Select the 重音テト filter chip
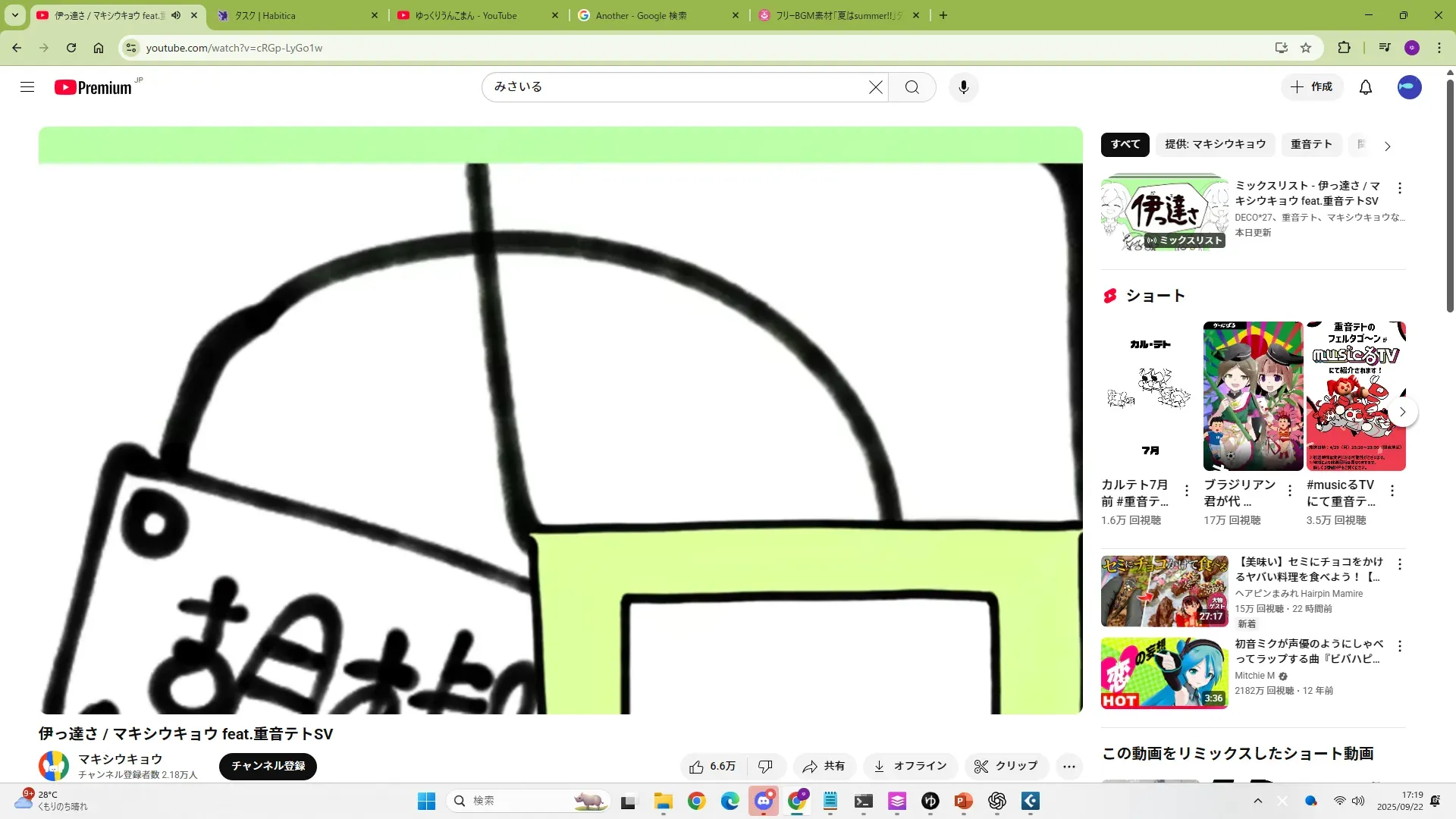This screenshot has width=1456, height=819. coord(1310,144)
